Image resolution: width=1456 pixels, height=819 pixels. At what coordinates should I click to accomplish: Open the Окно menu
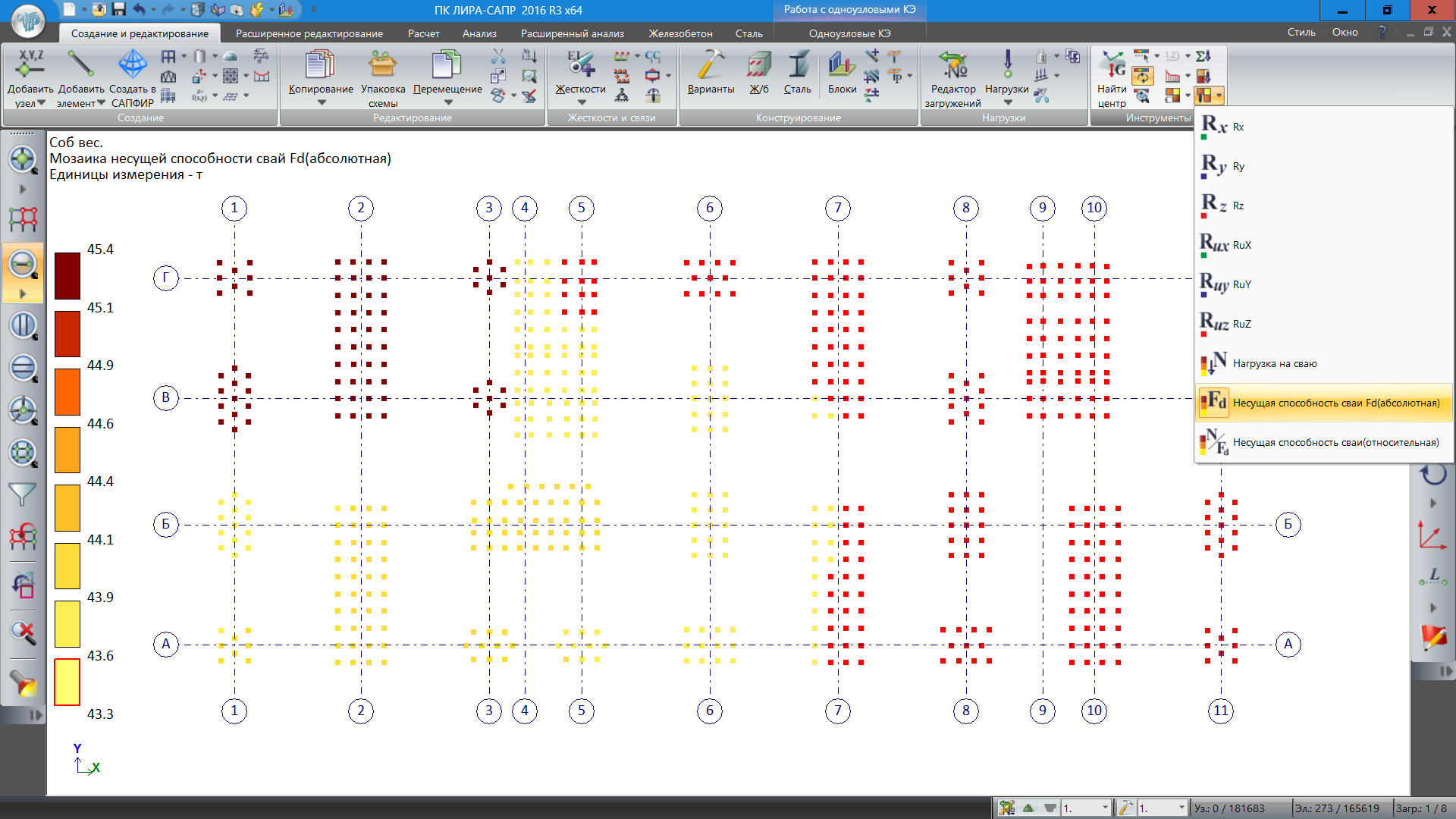(x=1345, y=32)
